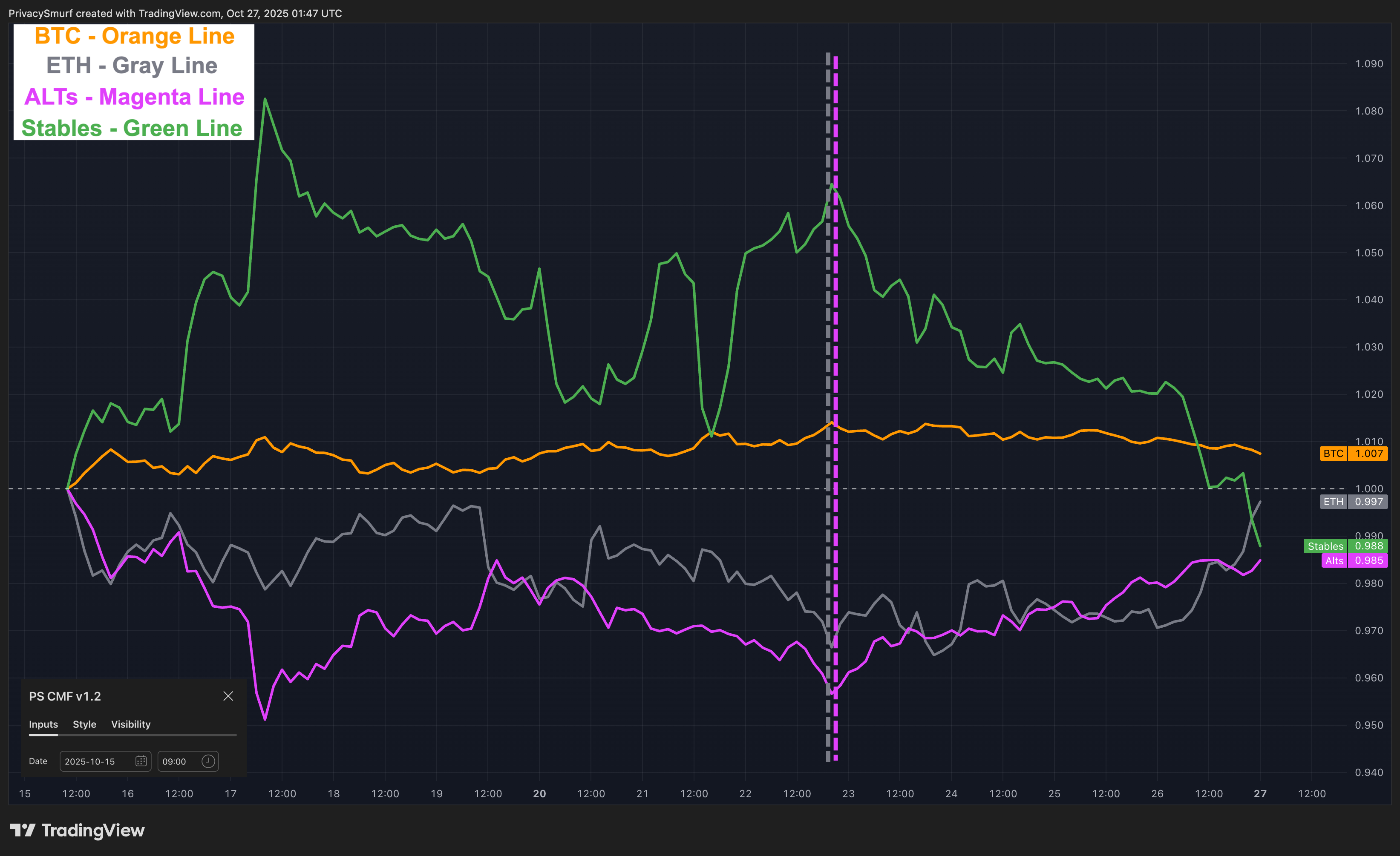Close the PS CMF v1.2 settings panel

point(228,696)
